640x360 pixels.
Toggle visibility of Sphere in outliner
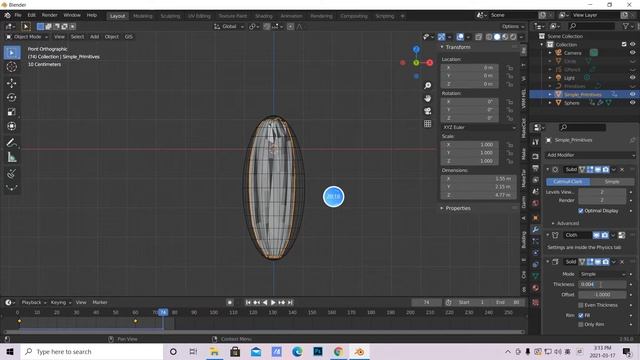click(632, 103)
